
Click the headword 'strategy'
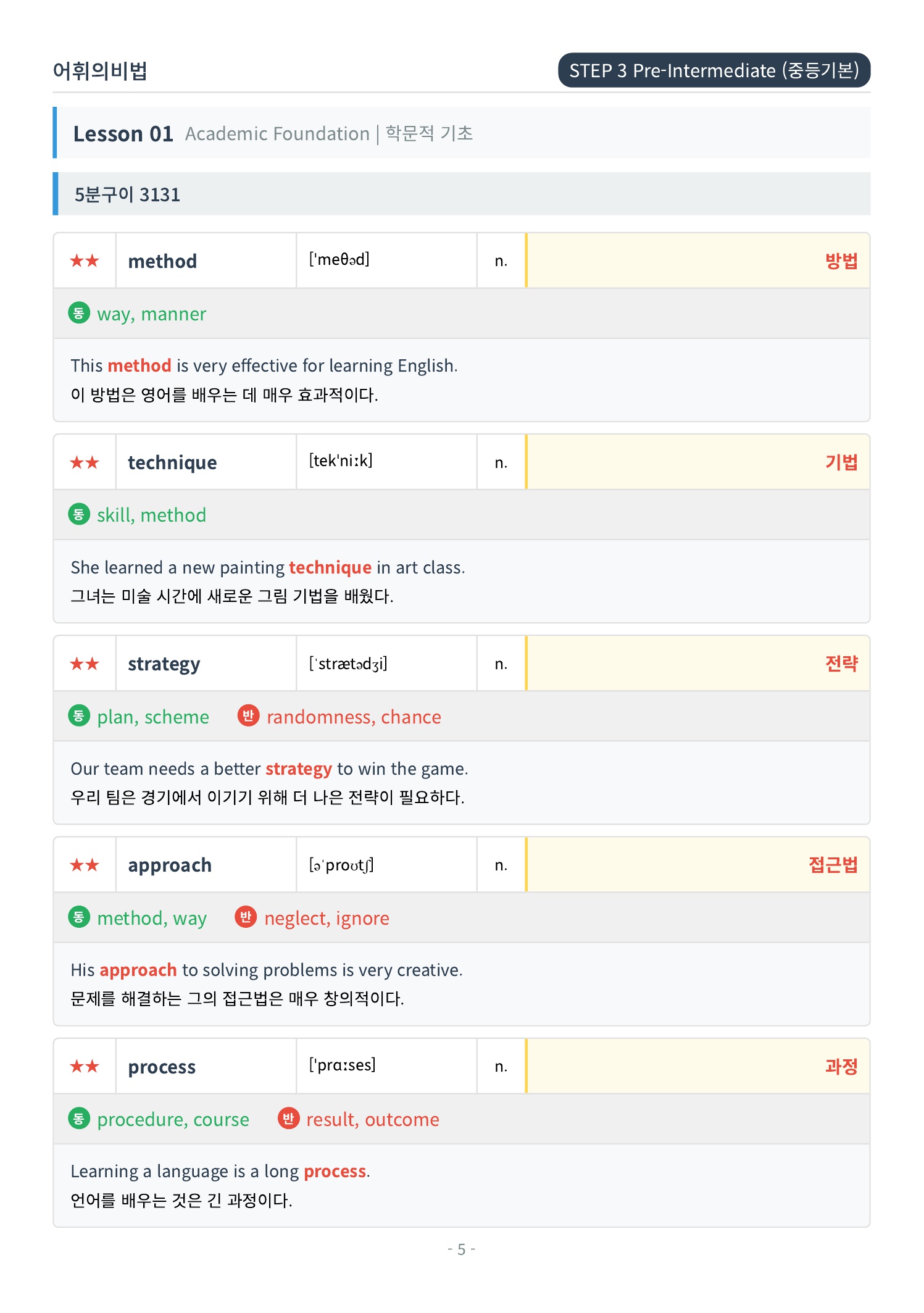(x=164, y=664)
